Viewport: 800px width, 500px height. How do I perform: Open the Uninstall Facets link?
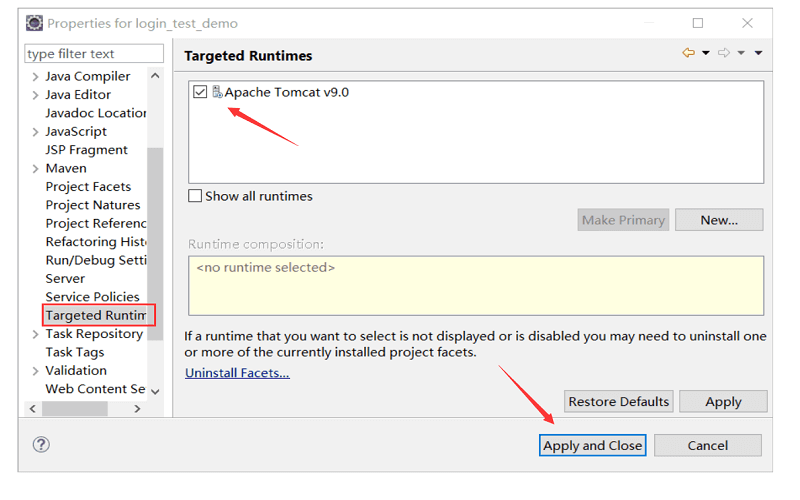click(x=237, y=373)
